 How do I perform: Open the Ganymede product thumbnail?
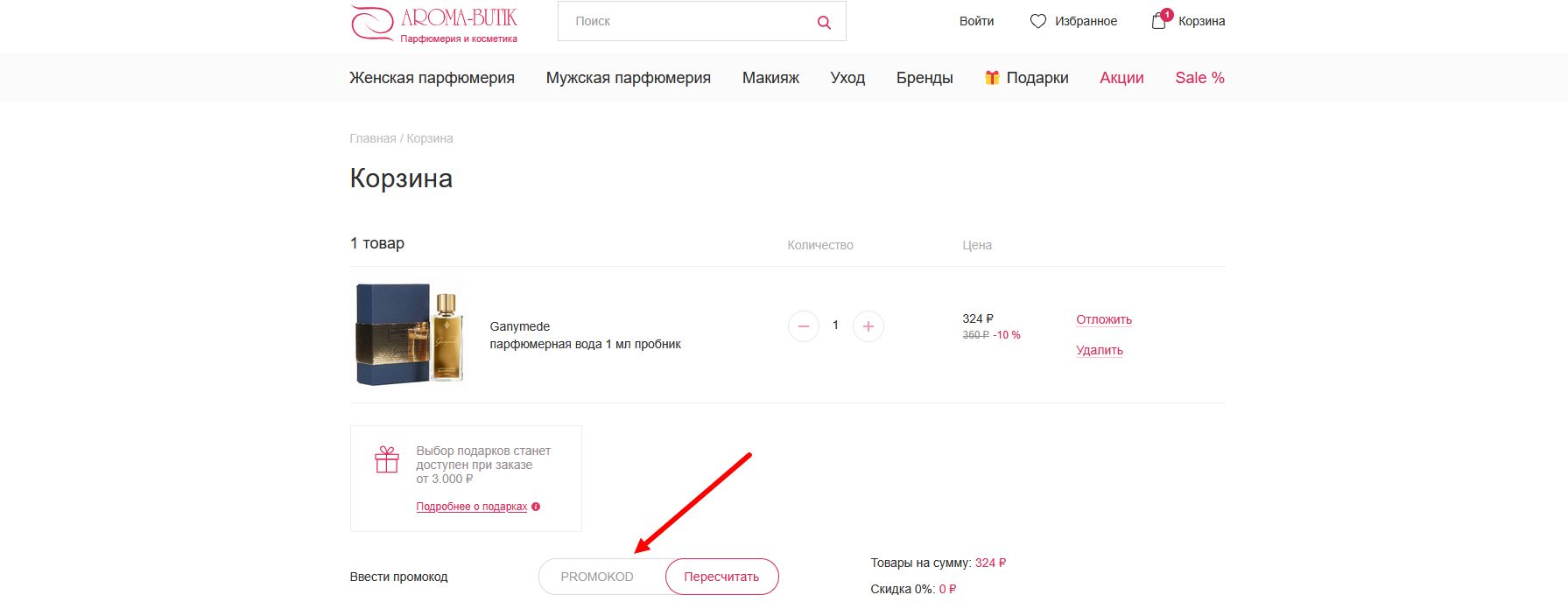pos(409,333)
